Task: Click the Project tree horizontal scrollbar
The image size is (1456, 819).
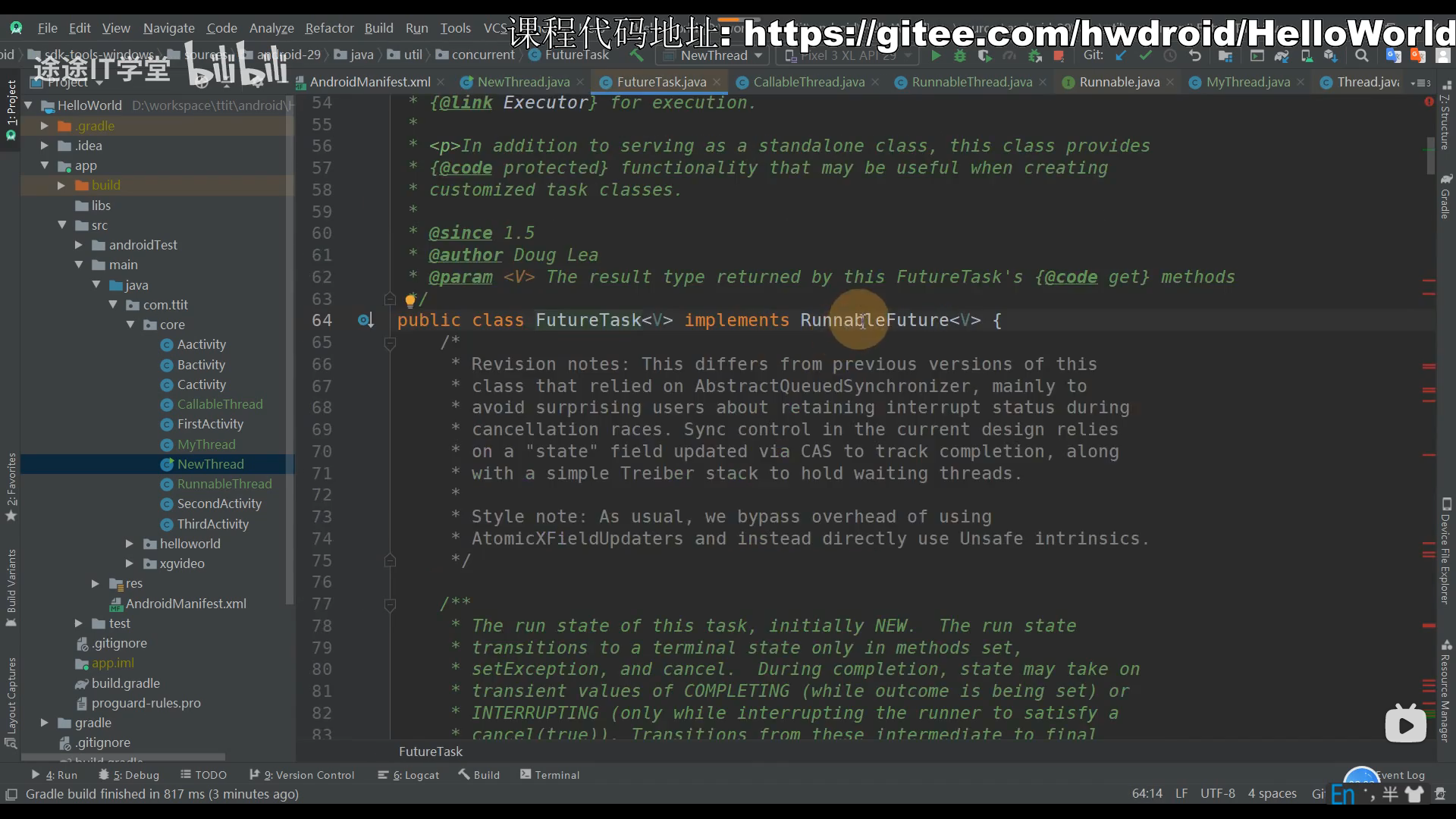Action: tap(123, 757)
